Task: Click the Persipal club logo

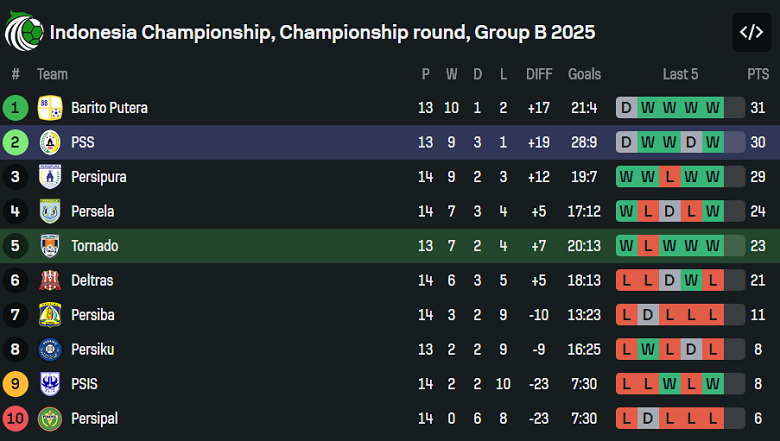Action: pos(50,418)
